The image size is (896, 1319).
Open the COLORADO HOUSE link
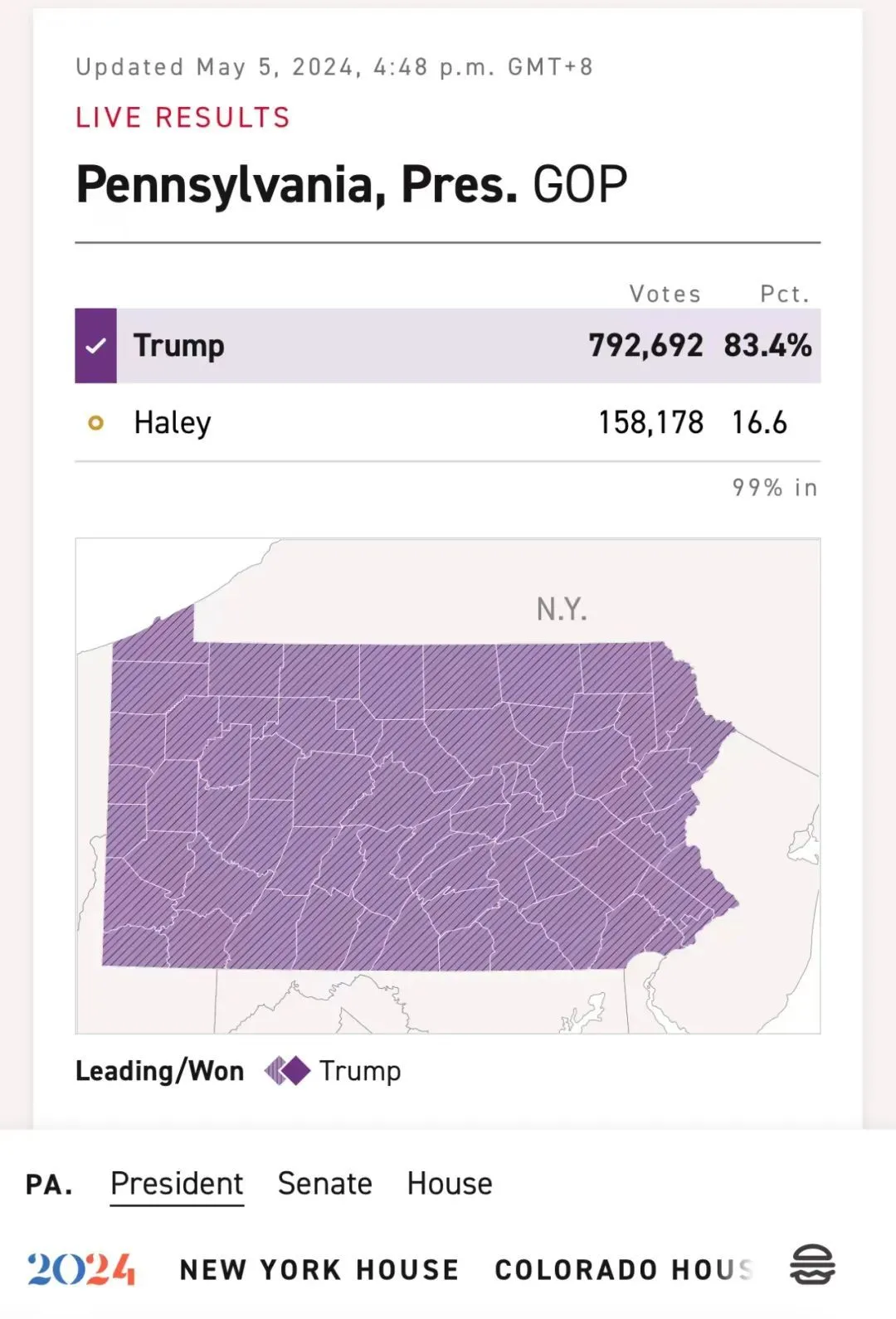624,1269
